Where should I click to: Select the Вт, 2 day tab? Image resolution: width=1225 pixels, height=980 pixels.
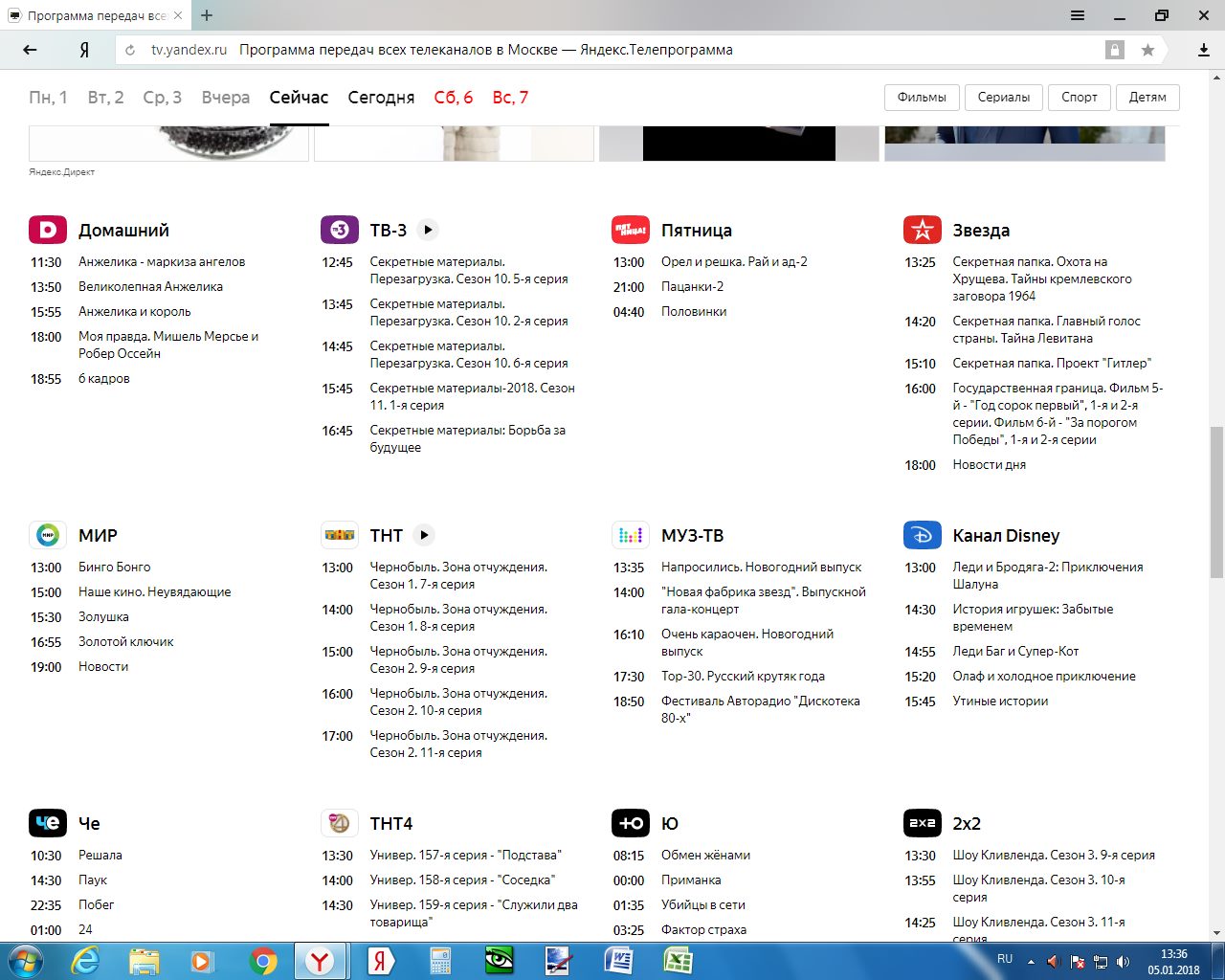pyautogui.click(x=105, y=97)
